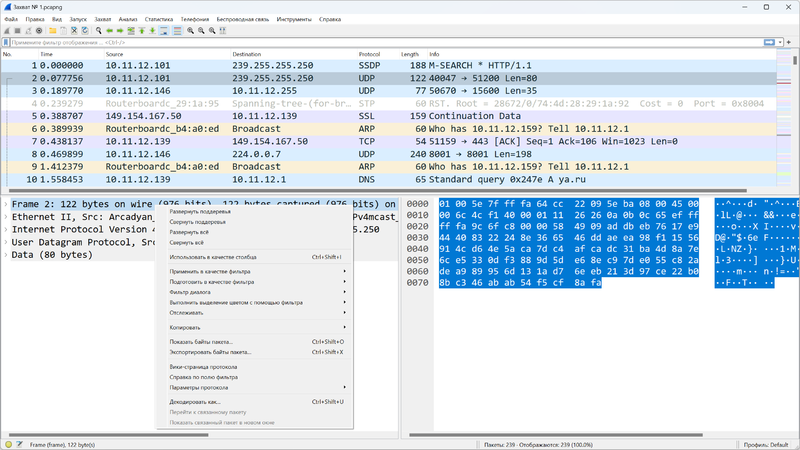The width and height of the screenshot is (800, 450).
Task: Zoom out the main window text
Action: coord(201,31)
